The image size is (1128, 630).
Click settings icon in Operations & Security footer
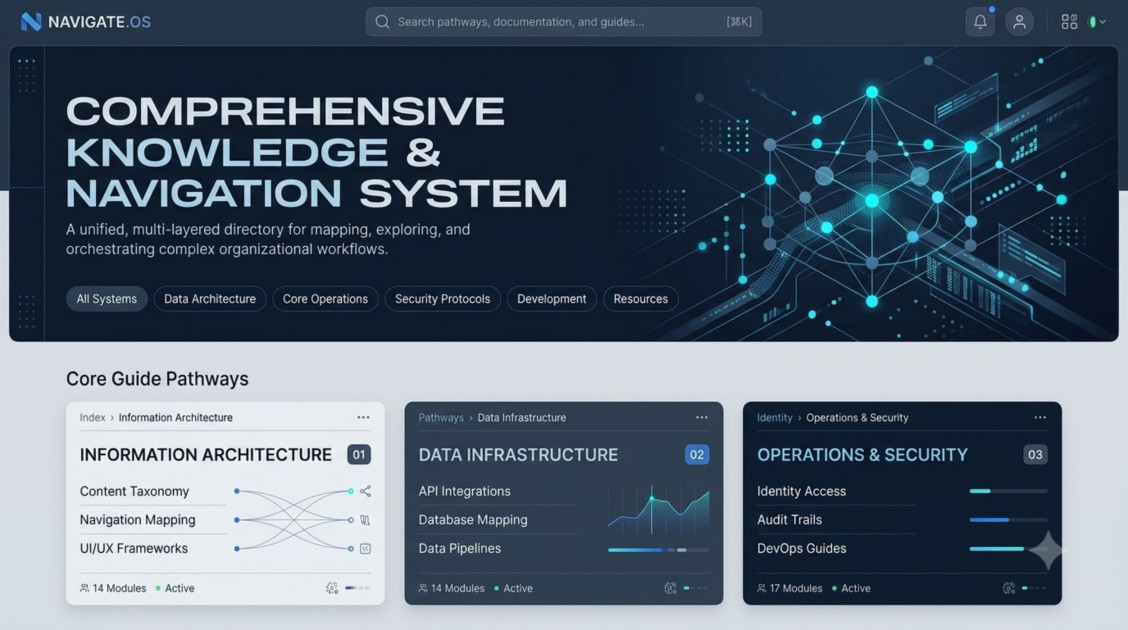(x=1009, y=588)
